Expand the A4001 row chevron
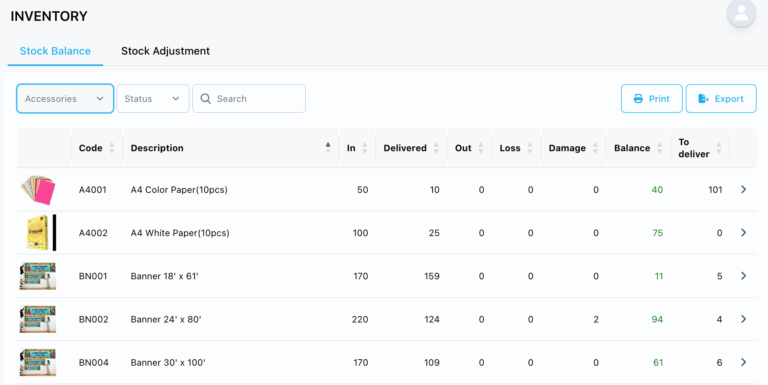The height and width of the screenshot is (385, 768). click(744, 190)
